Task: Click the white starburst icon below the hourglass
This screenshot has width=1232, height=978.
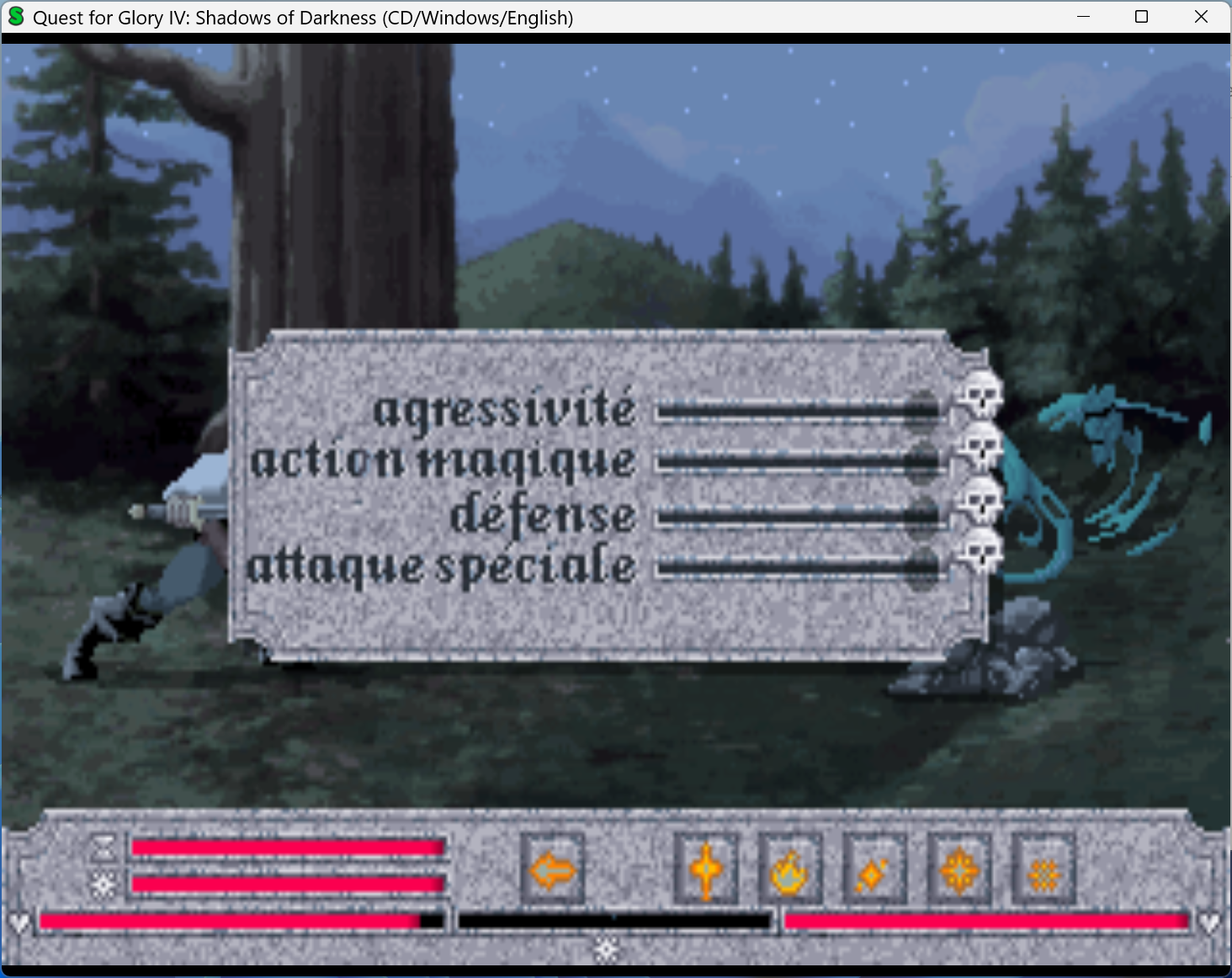Action: pos(104,885)
